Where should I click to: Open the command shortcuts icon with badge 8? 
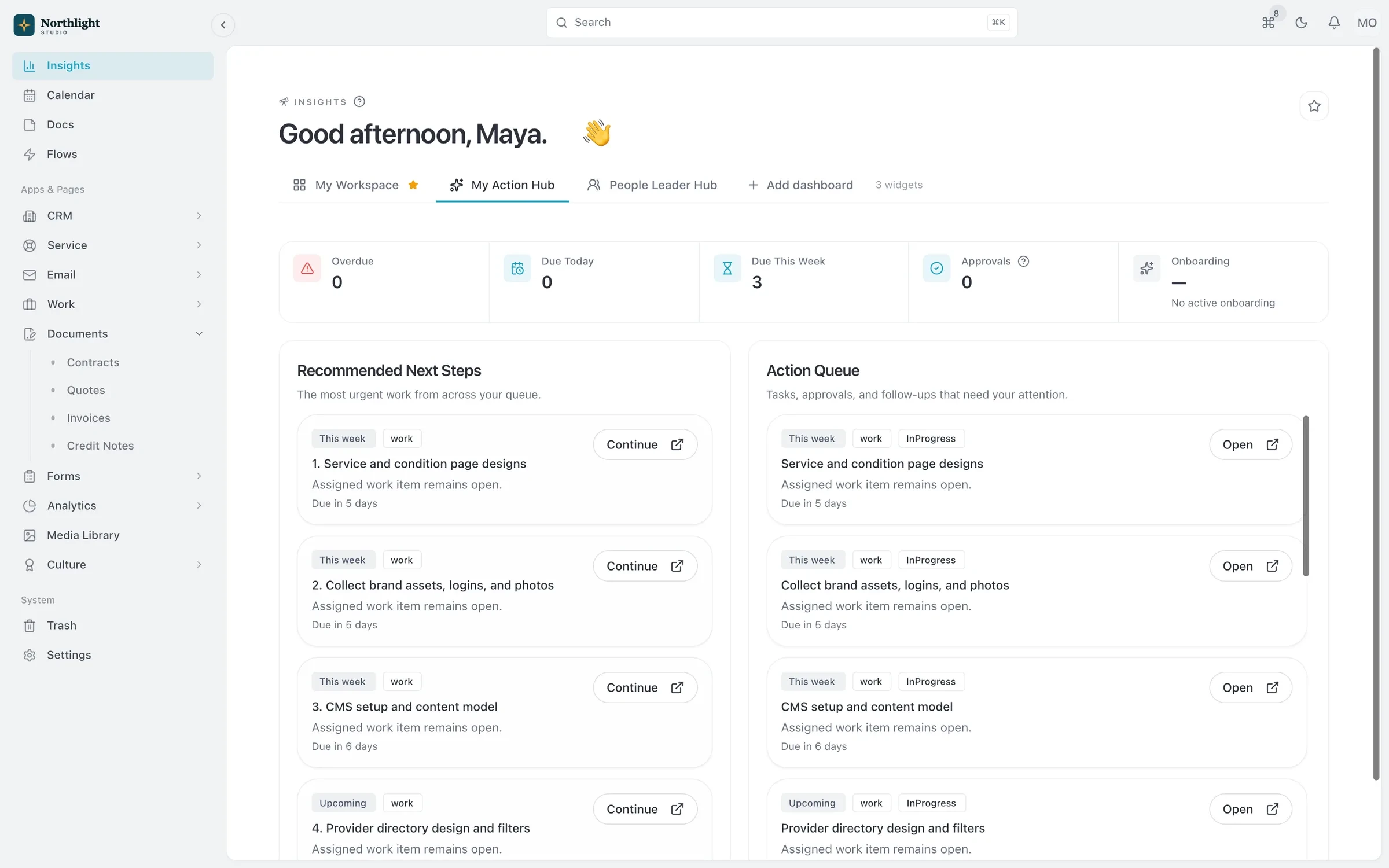point(1268,23)
